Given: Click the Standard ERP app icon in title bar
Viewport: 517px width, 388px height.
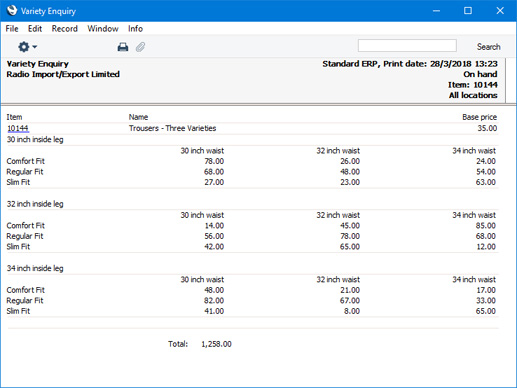Looking at the screenshot, I should tap(11, 11).
